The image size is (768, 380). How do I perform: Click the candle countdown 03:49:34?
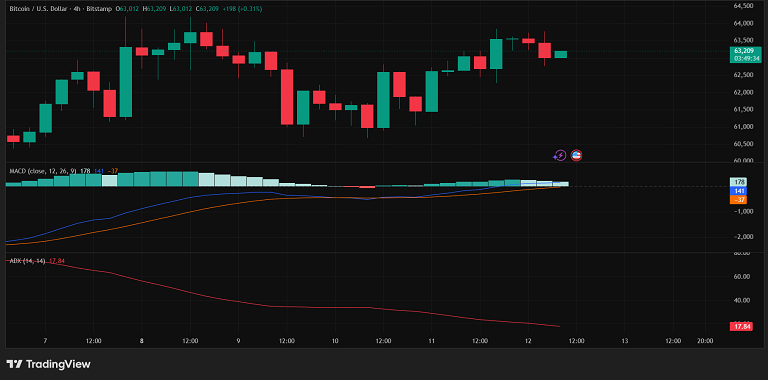pos(747,58)
